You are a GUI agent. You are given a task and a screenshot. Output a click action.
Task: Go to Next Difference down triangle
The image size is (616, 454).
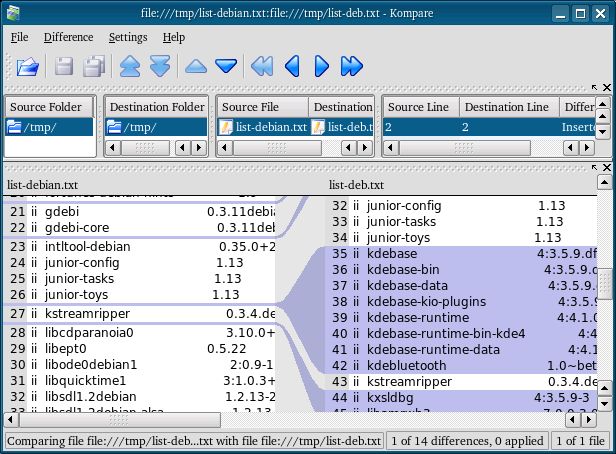click(226, 66)
